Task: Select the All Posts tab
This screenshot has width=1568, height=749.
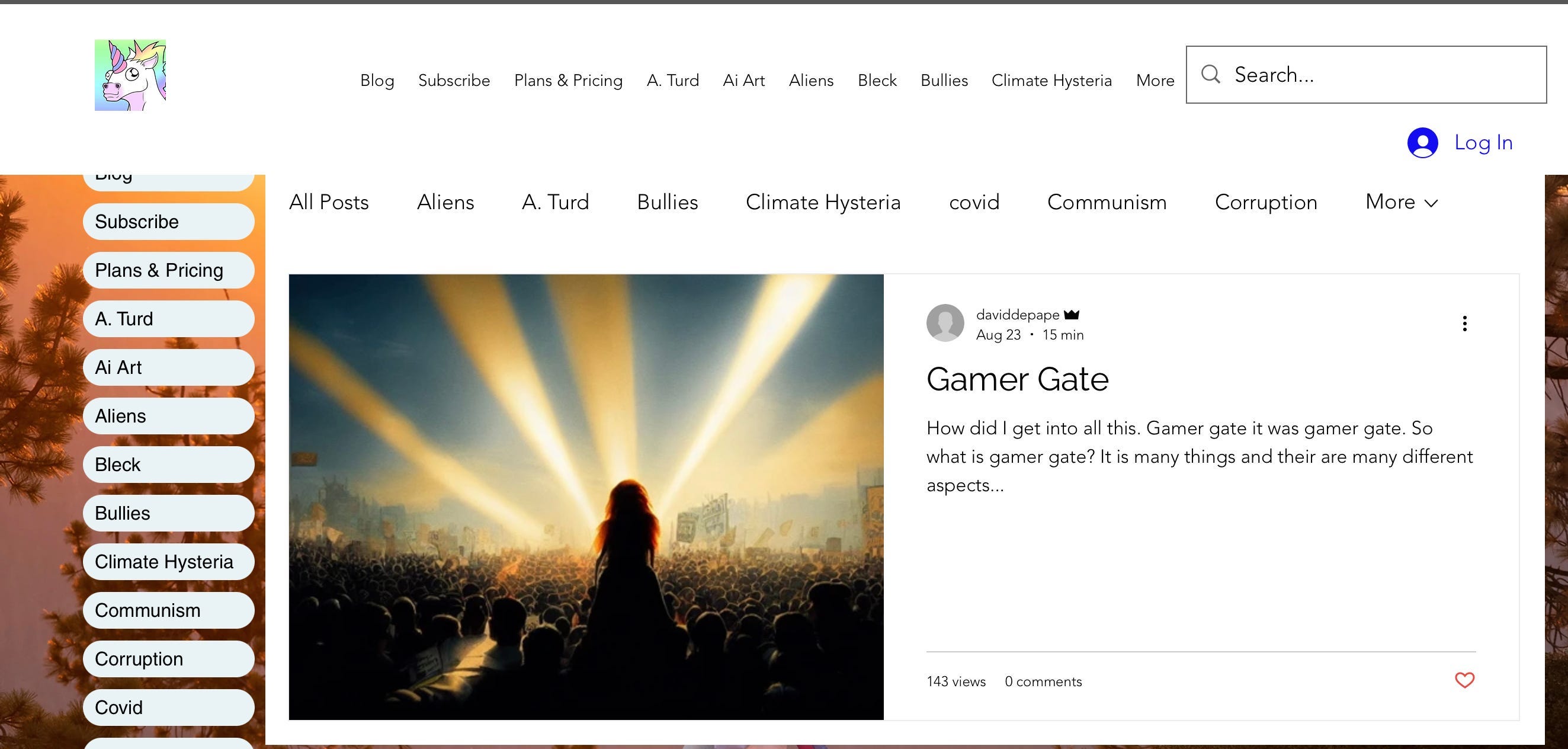Action: (x=329, y=202)
